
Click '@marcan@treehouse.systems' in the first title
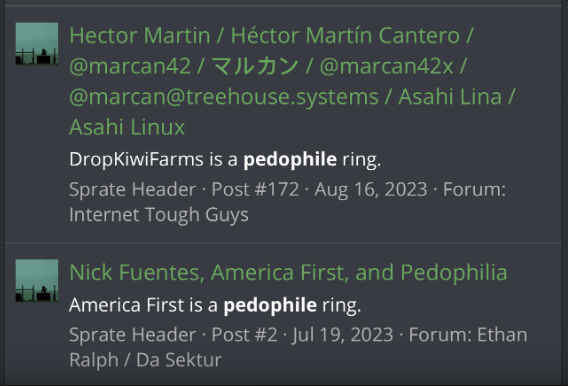pos(224,97)
